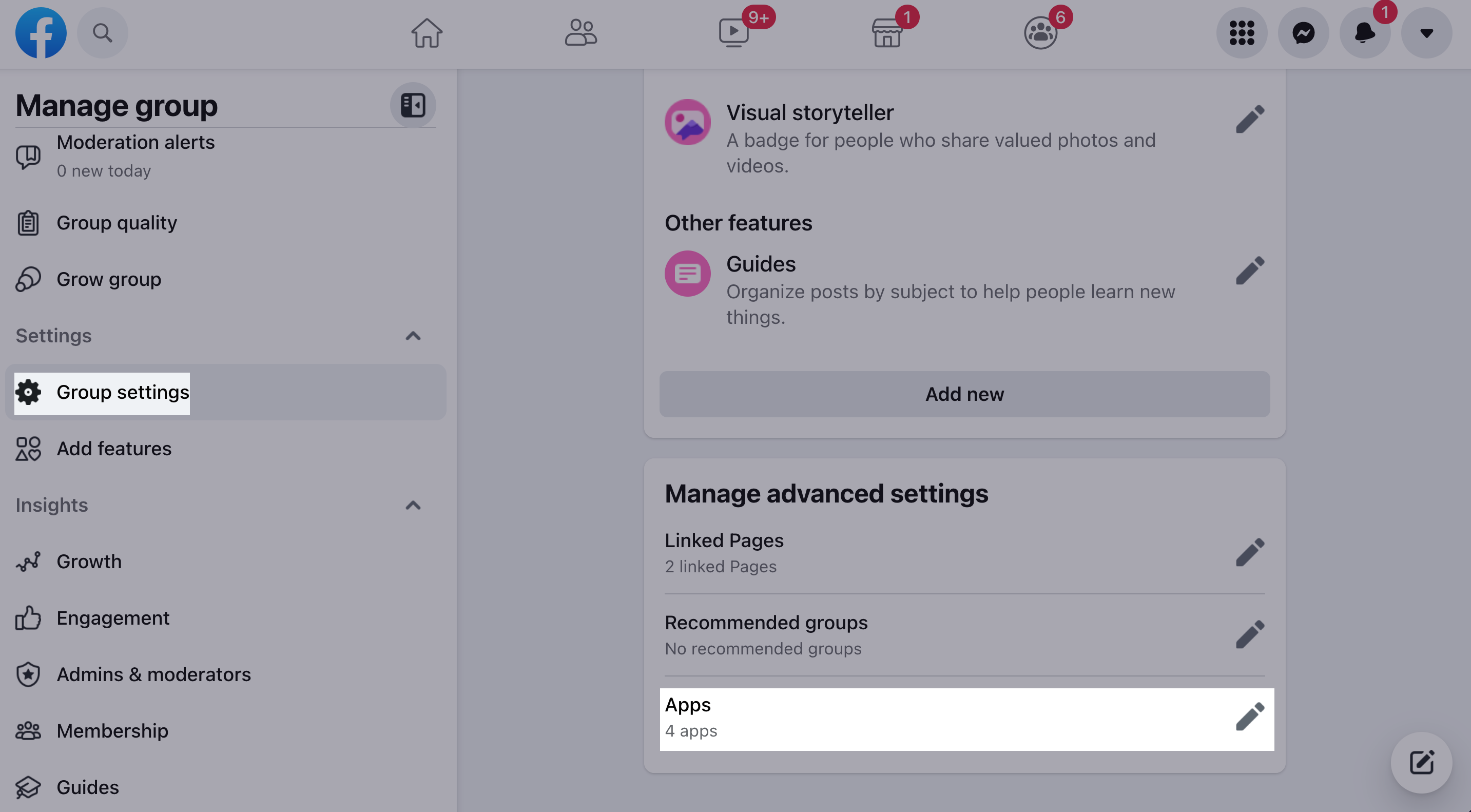Open Membership insights

click(225, 731)
